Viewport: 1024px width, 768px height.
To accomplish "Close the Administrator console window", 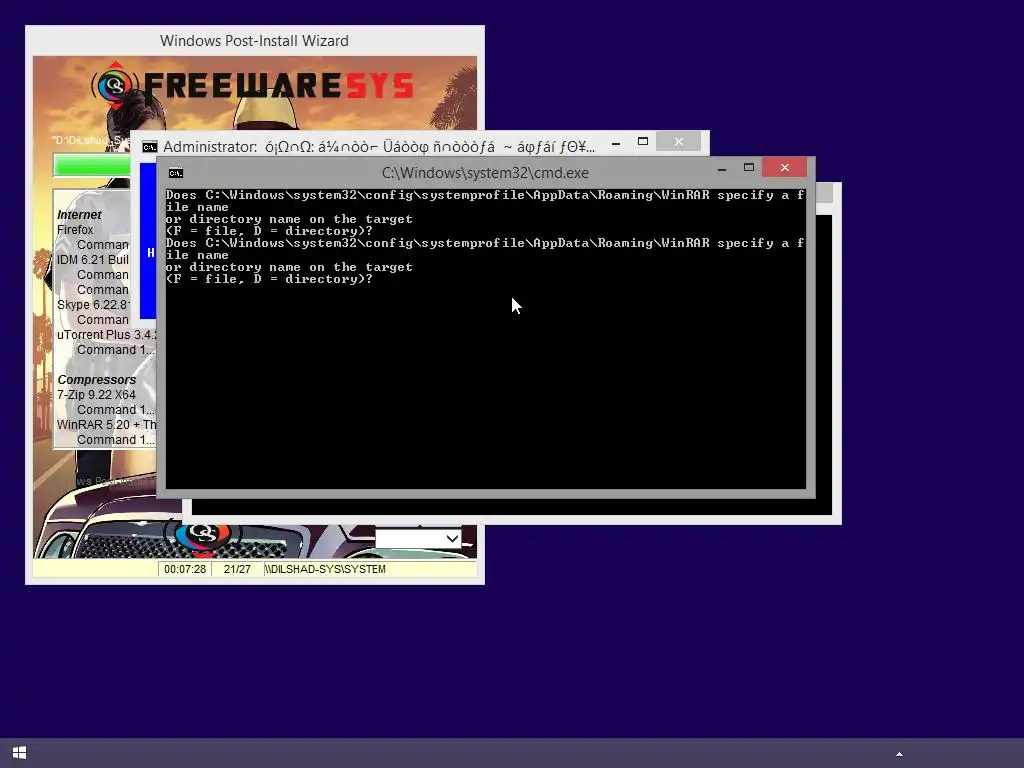I will tap(679, 142).
